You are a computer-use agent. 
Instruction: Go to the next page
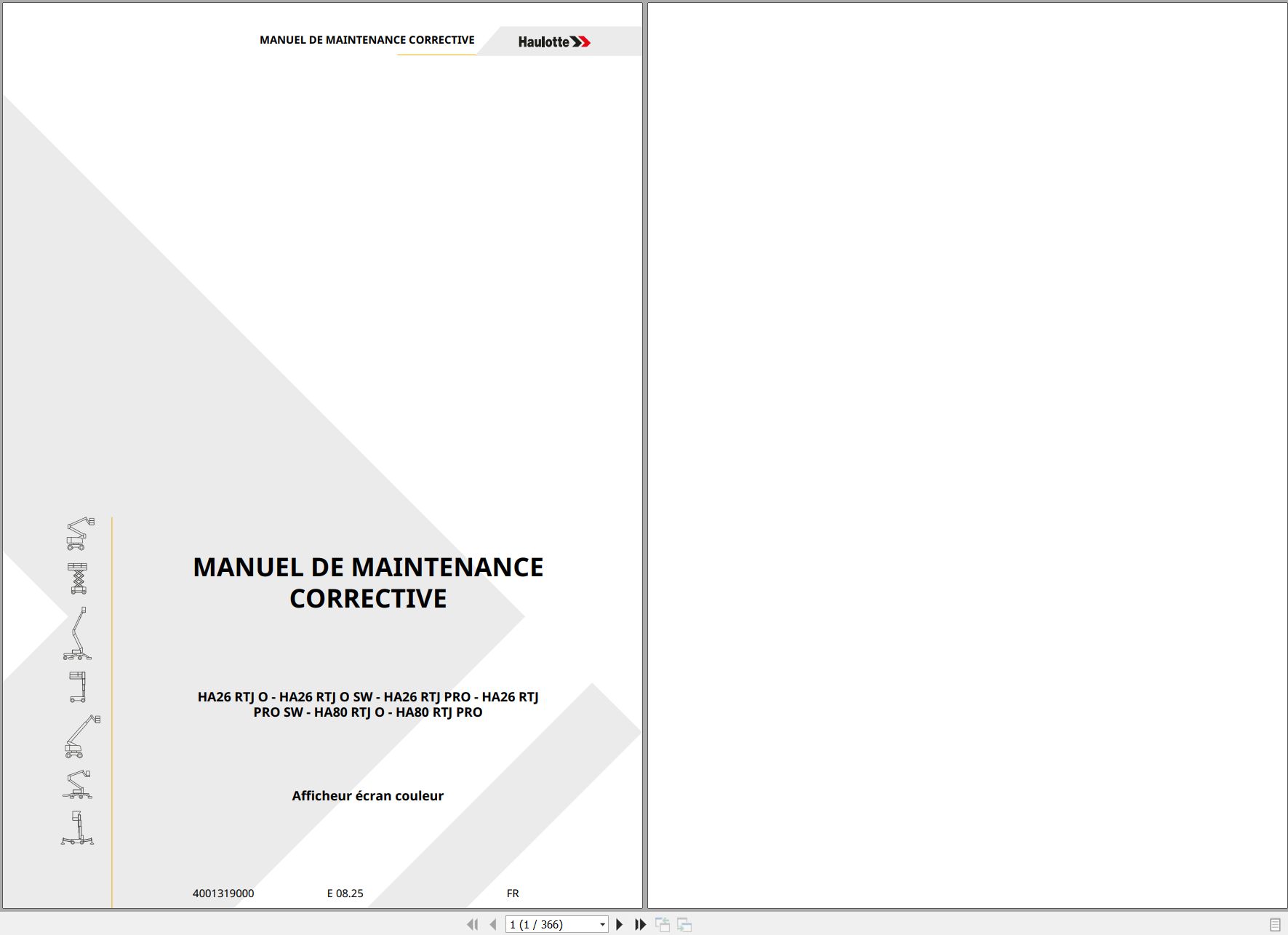coord(620,924)
